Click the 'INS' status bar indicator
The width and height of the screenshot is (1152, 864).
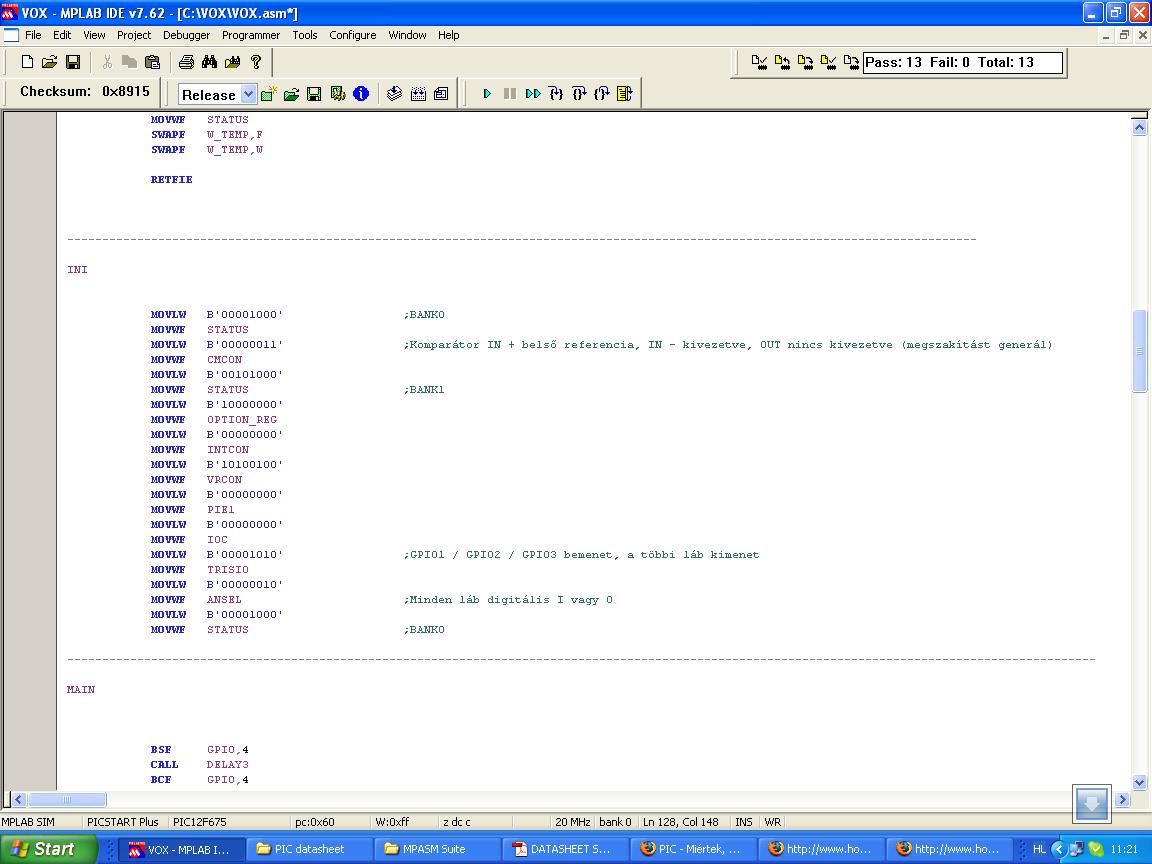(744, 822)
